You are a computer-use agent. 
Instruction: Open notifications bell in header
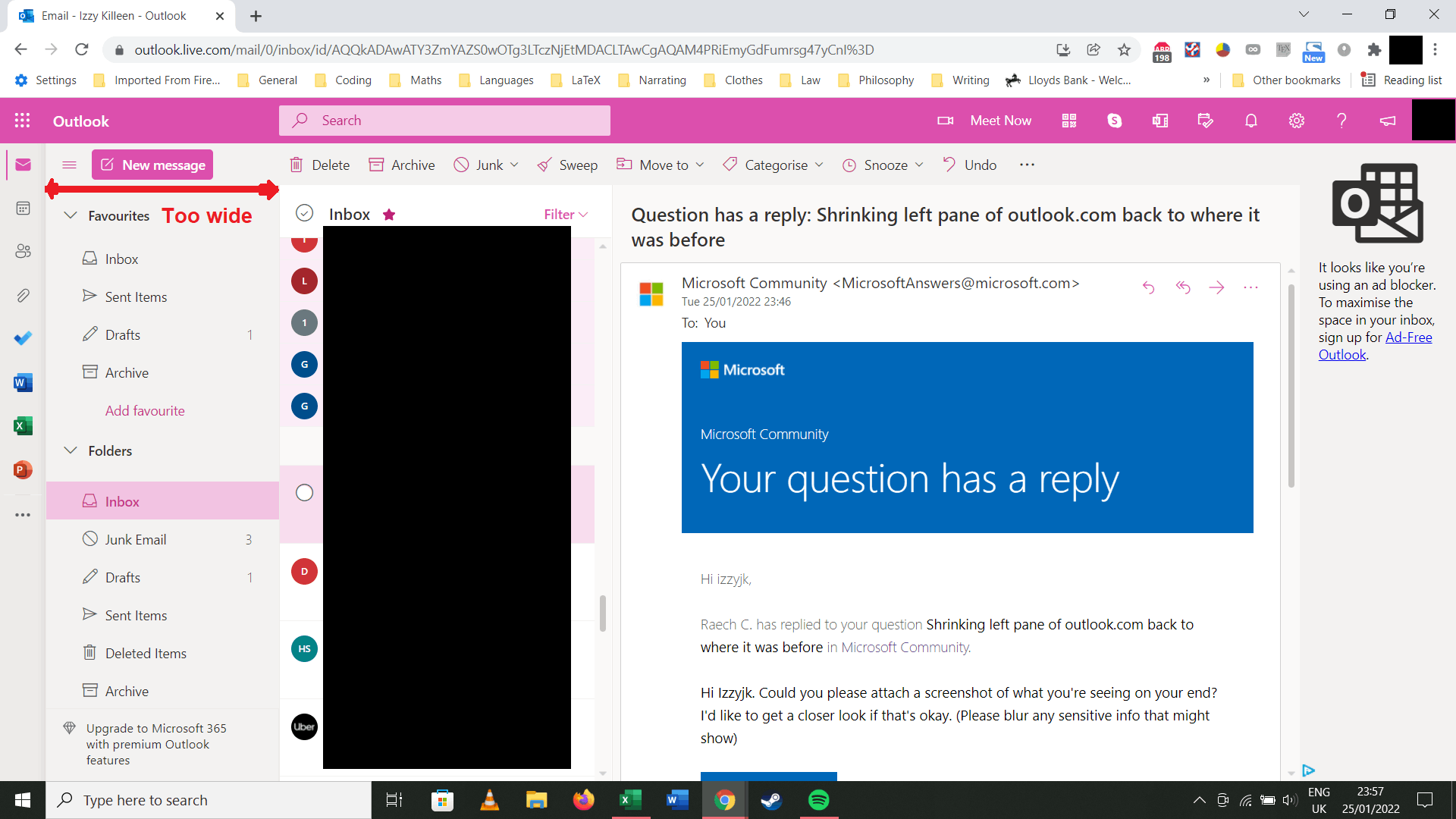[x=1250, y=121]
